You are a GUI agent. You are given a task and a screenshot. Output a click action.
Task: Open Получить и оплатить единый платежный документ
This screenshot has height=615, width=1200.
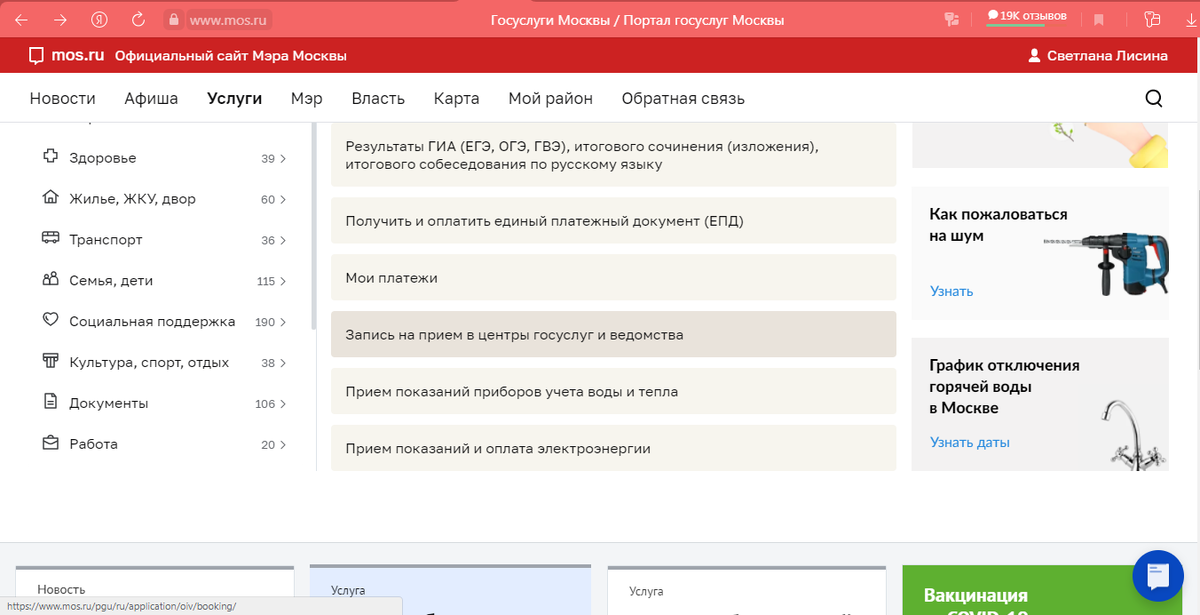(613, 220)
